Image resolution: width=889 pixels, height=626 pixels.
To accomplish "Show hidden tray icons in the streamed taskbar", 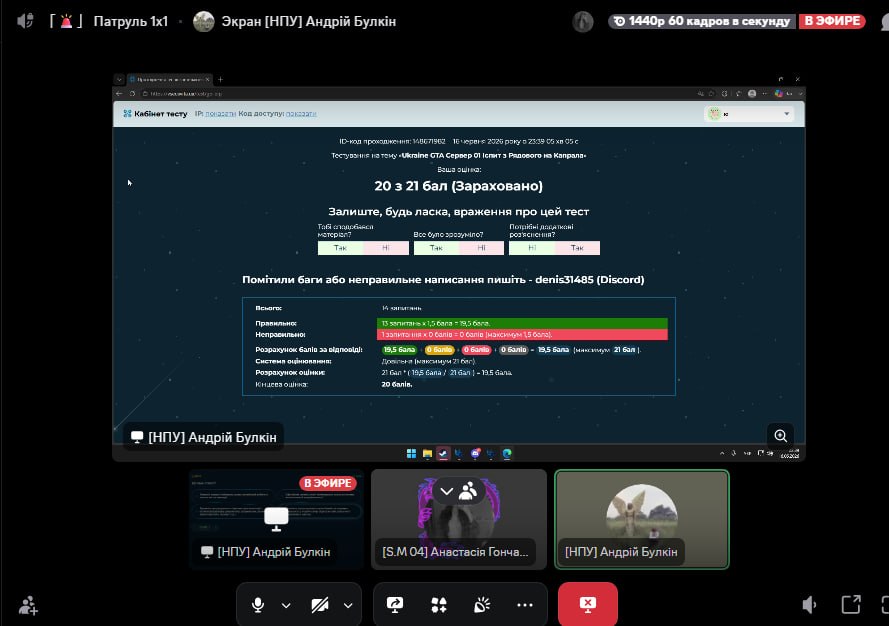I will click(722, 453).
